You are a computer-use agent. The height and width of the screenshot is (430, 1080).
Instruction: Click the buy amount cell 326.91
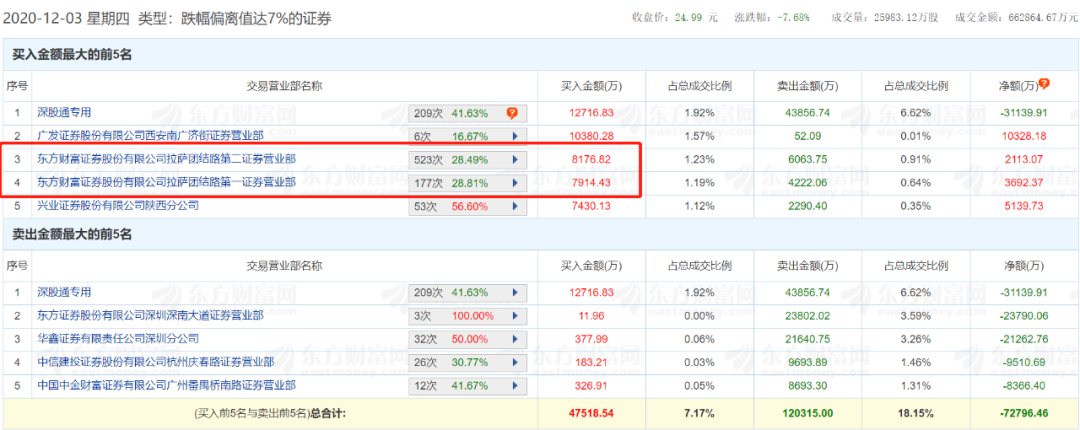[x=592, y=385]
